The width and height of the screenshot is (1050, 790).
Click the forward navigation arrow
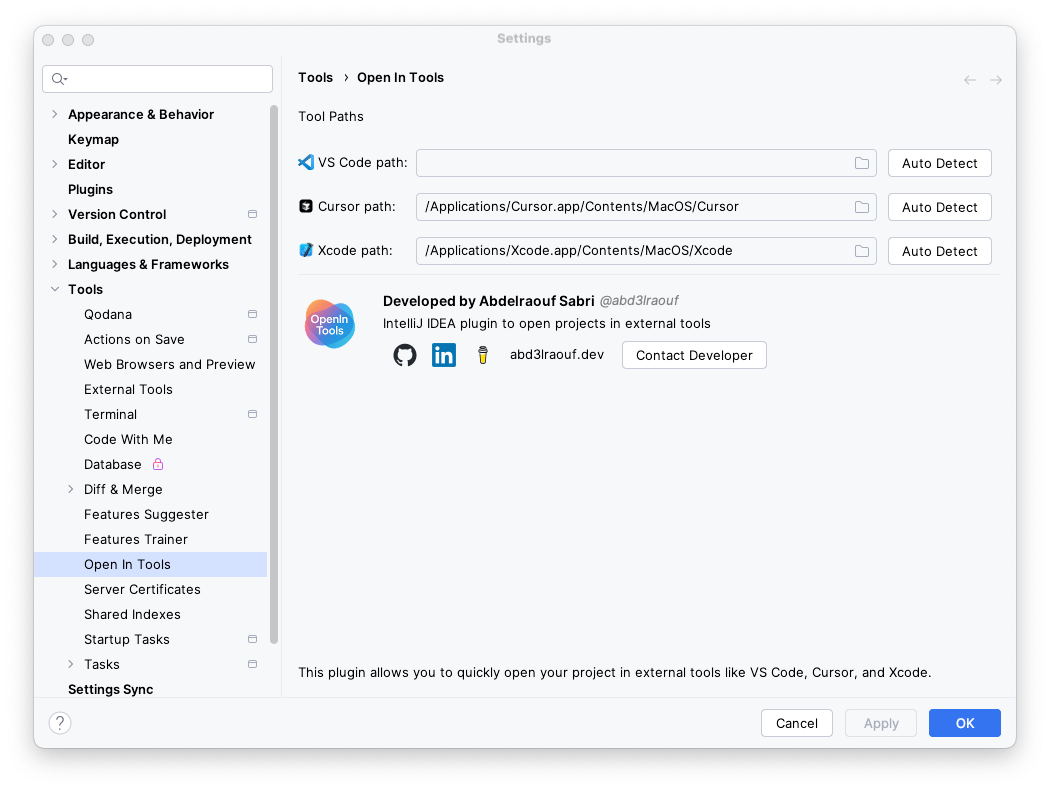[993, 79]
